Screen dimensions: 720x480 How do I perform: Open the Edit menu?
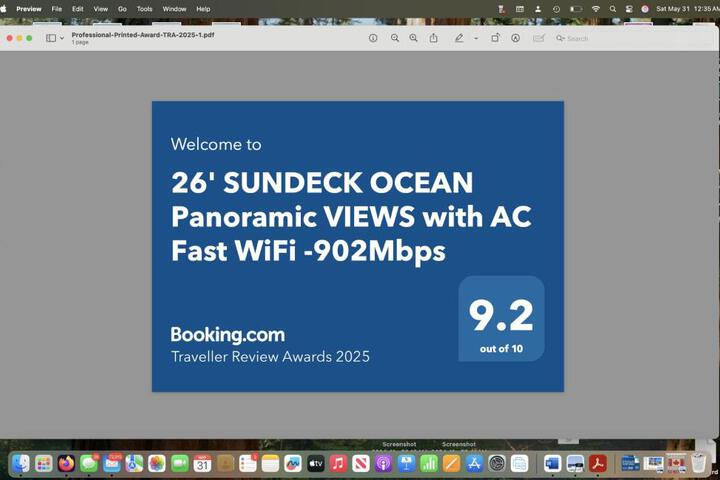(78, 9)
